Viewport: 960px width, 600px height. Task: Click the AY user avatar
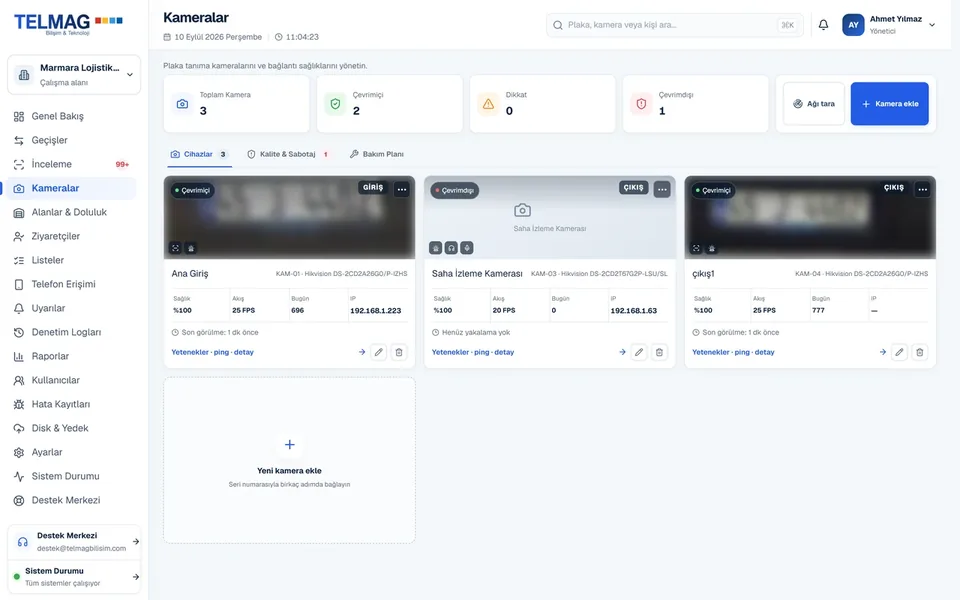[853, 25]
